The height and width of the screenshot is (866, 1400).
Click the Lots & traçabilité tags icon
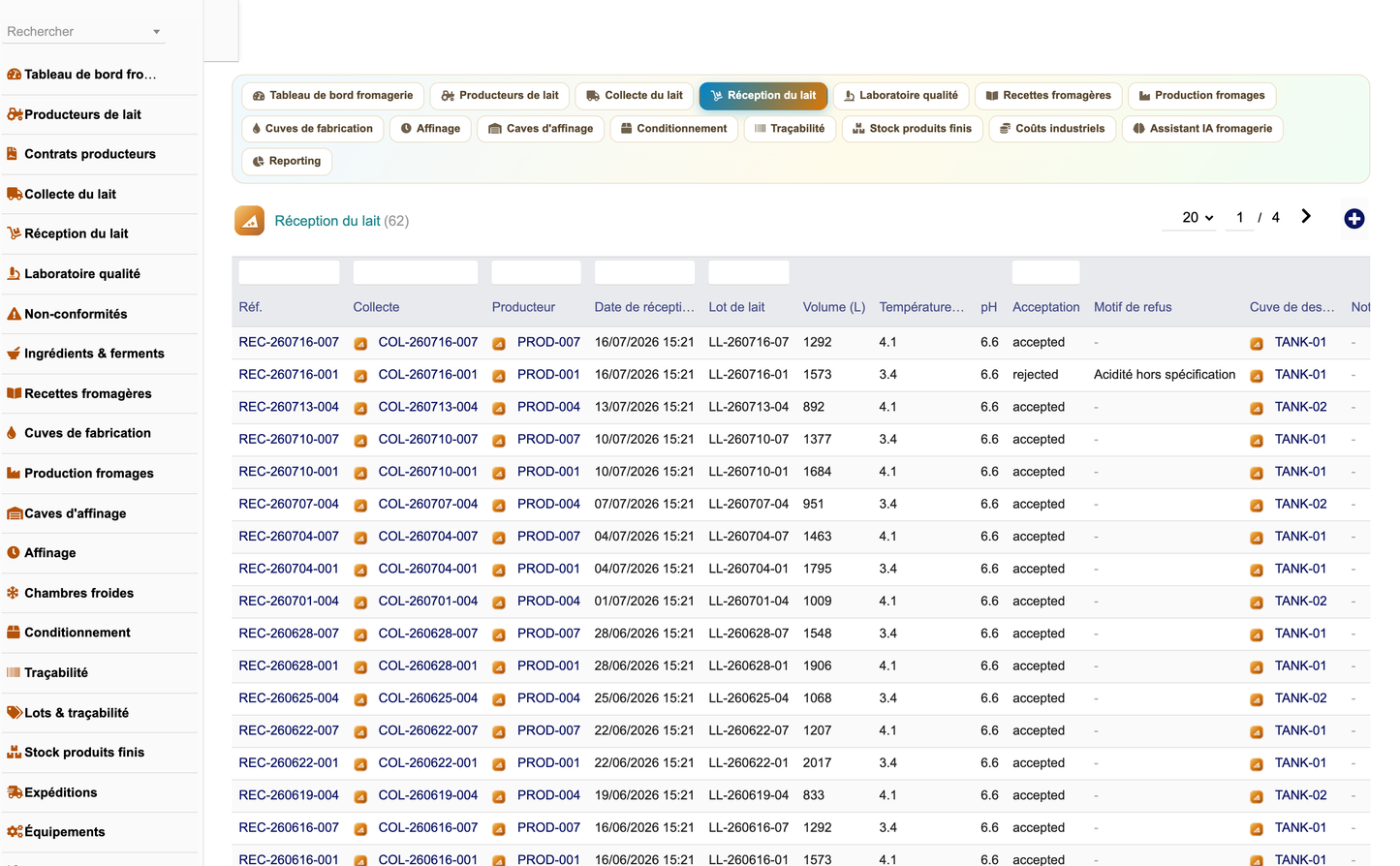(x=14, y=712)
